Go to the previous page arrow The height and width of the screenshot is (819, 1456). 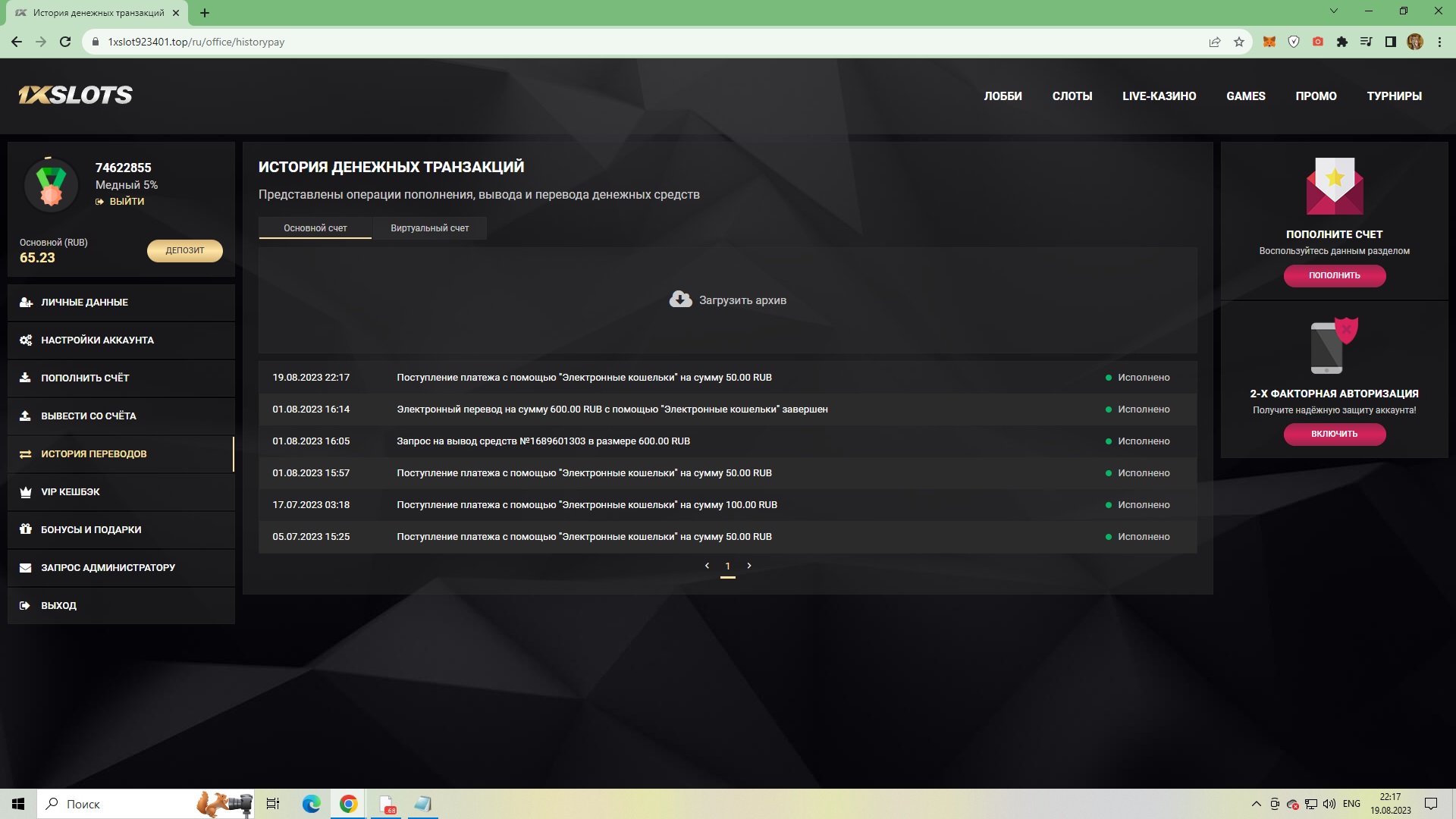(x=707, y=566)
